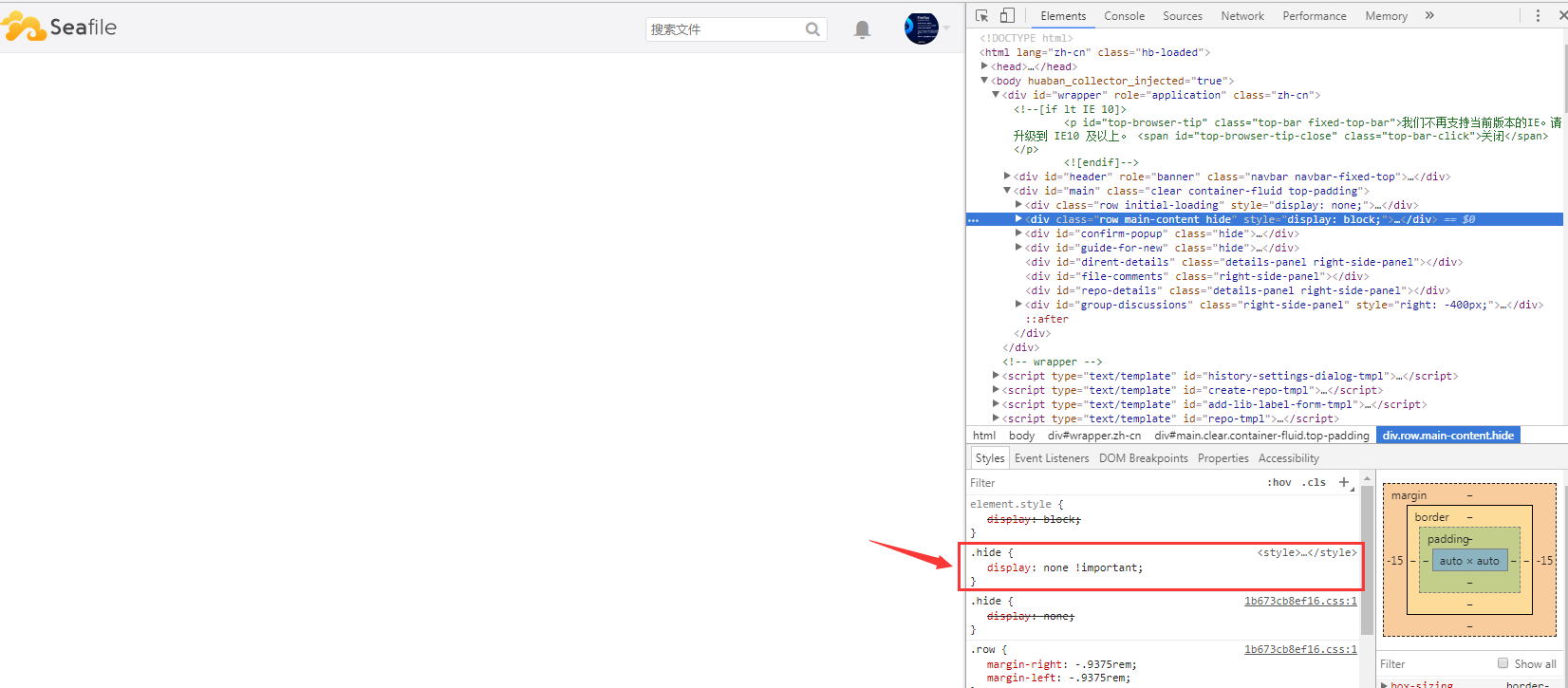Click the auto × auto content box
1568x688 pixels.
pos(1469,561)
